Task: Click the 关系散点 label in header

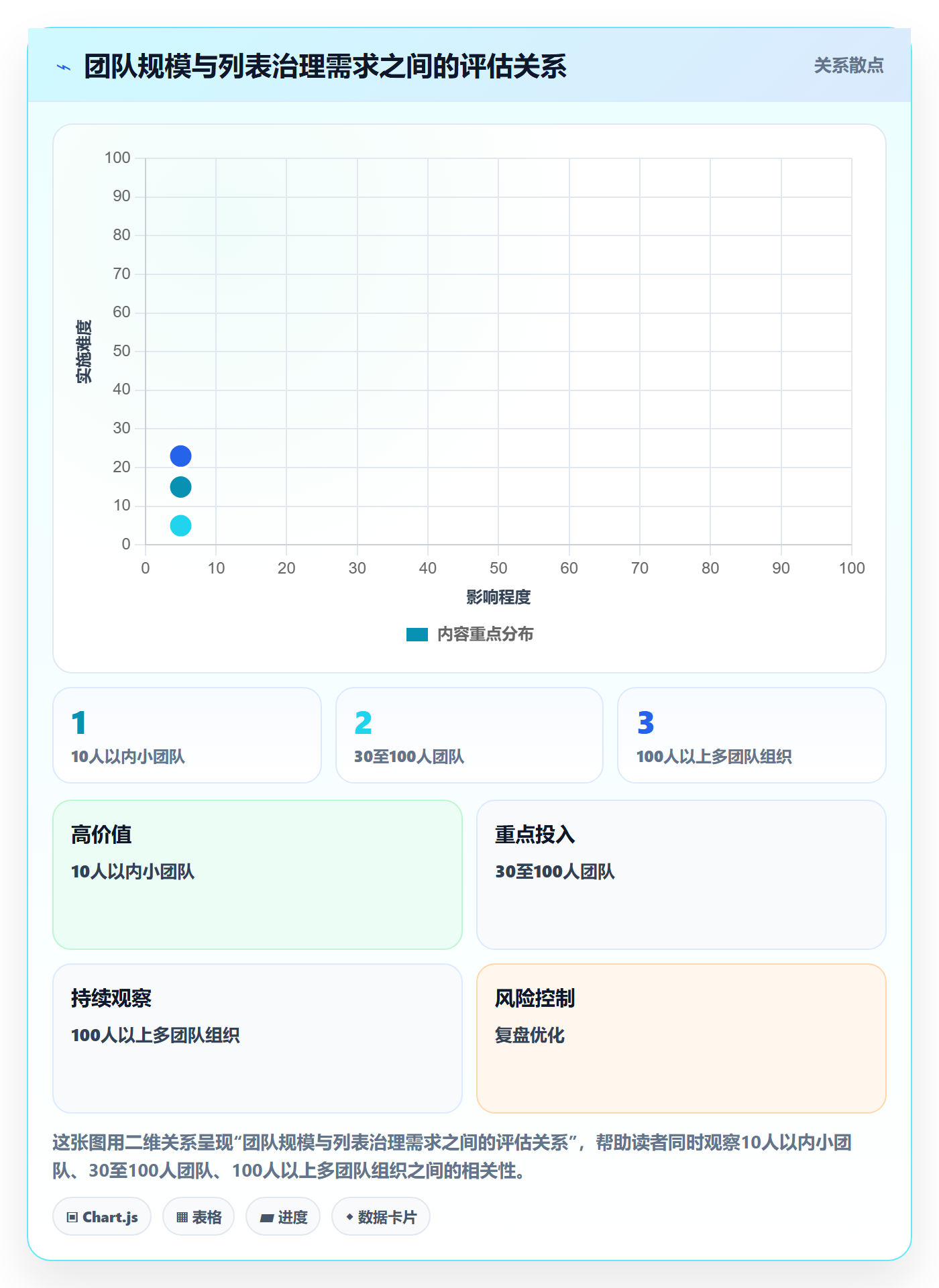Action: (x=848, y=66)
